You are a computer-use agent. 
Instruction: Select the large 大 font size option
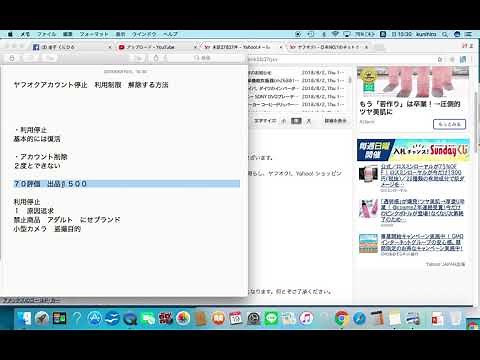(x=309, y=121)
